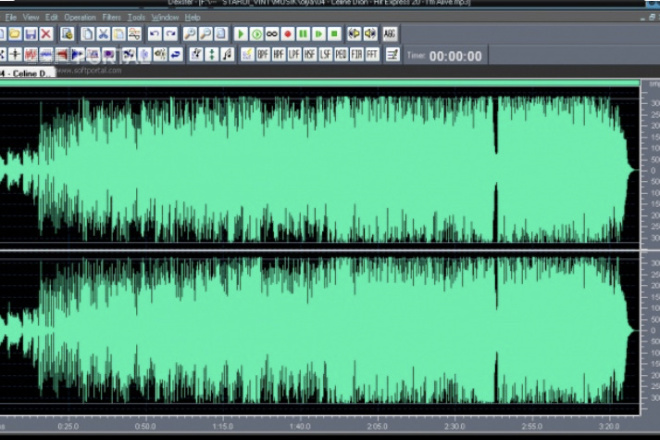Zoom in with the first magnifier icon
Screen dimensions: 660x440
[x=190, y=34]
